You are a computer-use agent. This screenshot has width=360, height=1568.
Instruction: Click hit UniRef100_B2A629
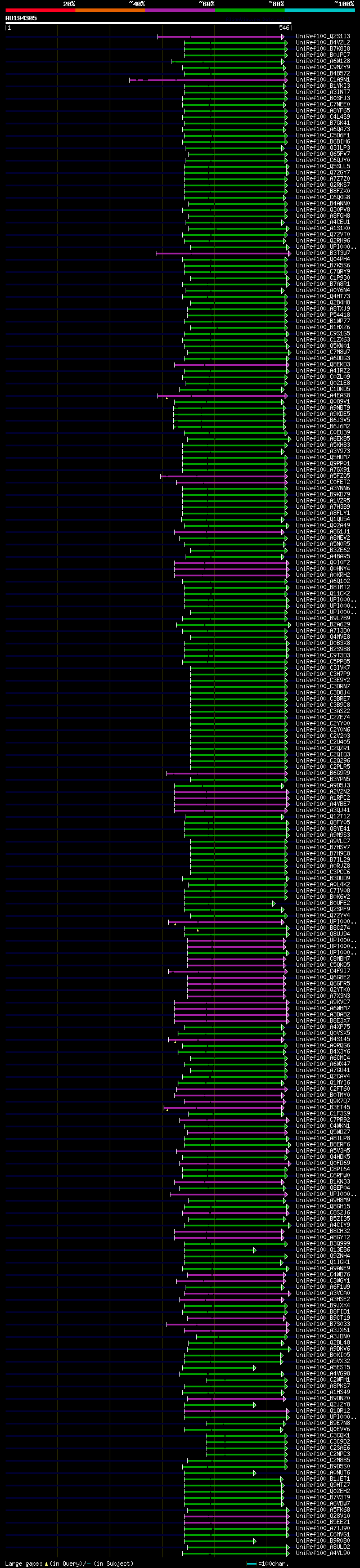(x=323, y=625)
